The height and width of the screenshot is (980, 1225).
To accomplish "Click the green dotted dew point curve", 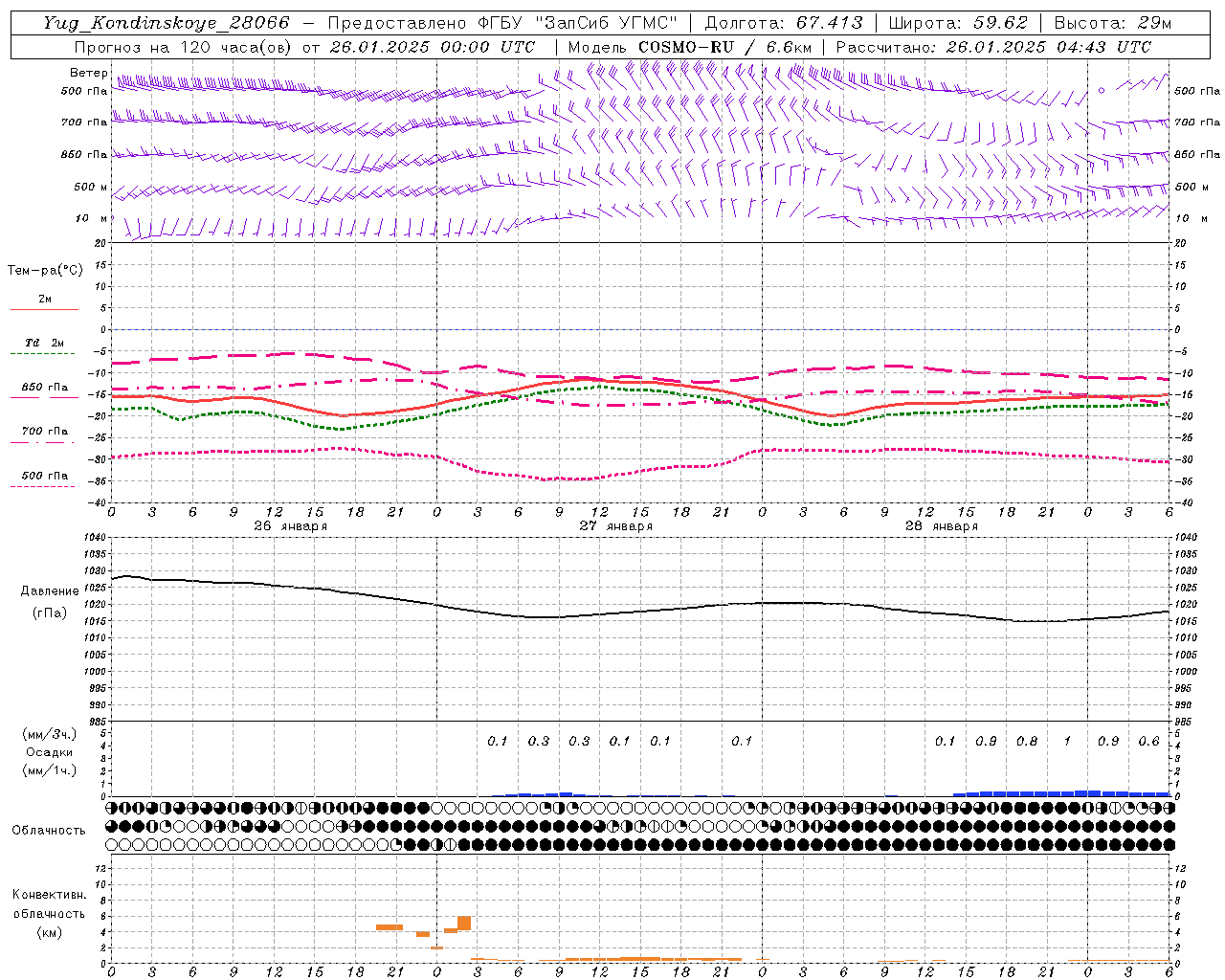I will click(641, 389).
